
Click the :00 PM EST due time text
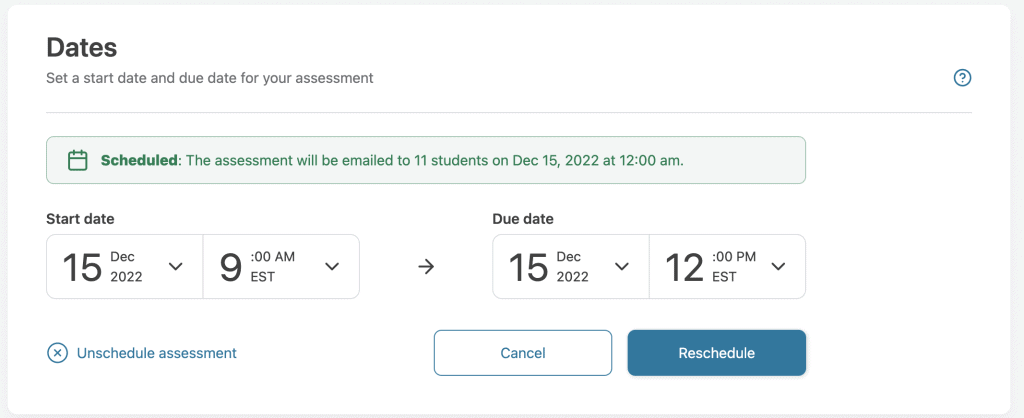pyautogui.click(x=733, y=267)
